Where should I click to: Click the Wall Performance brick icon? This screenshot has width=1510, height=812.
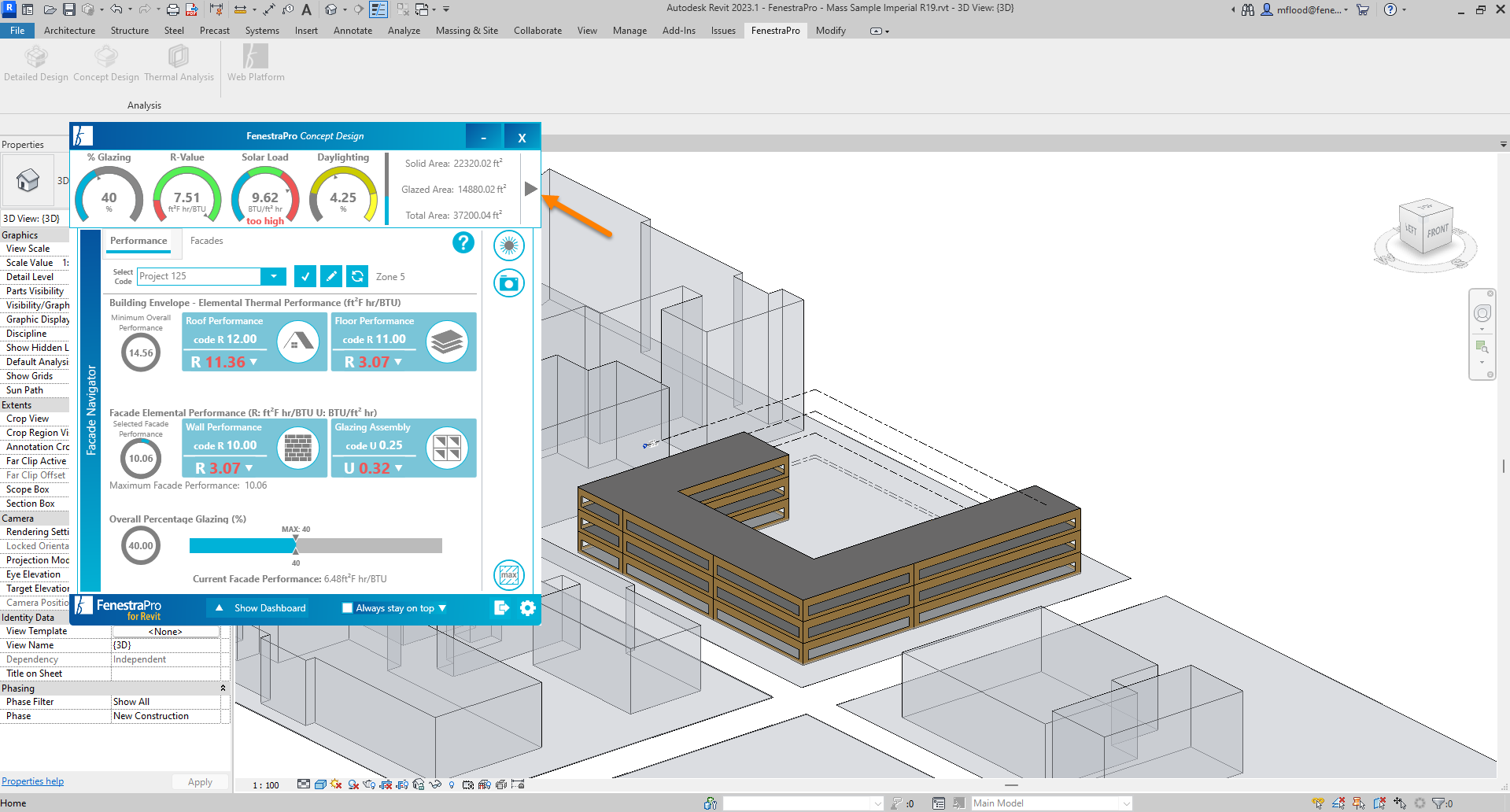click(298, 448)
